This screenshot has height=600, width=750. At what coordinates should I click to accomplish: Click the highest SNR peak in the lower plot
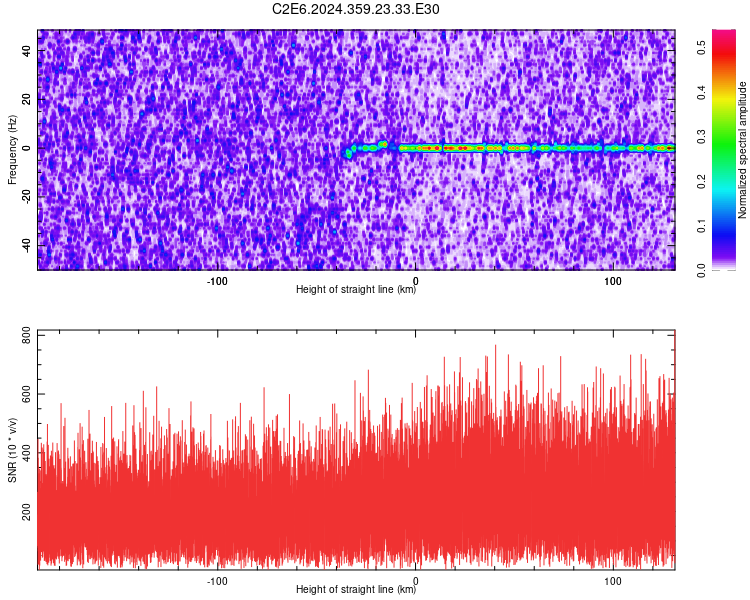point(495,346)
